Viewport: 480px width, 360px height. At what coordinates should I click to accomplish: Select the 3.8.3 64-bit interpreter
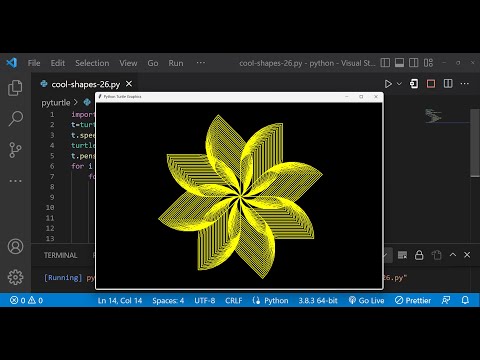(318, 301)
